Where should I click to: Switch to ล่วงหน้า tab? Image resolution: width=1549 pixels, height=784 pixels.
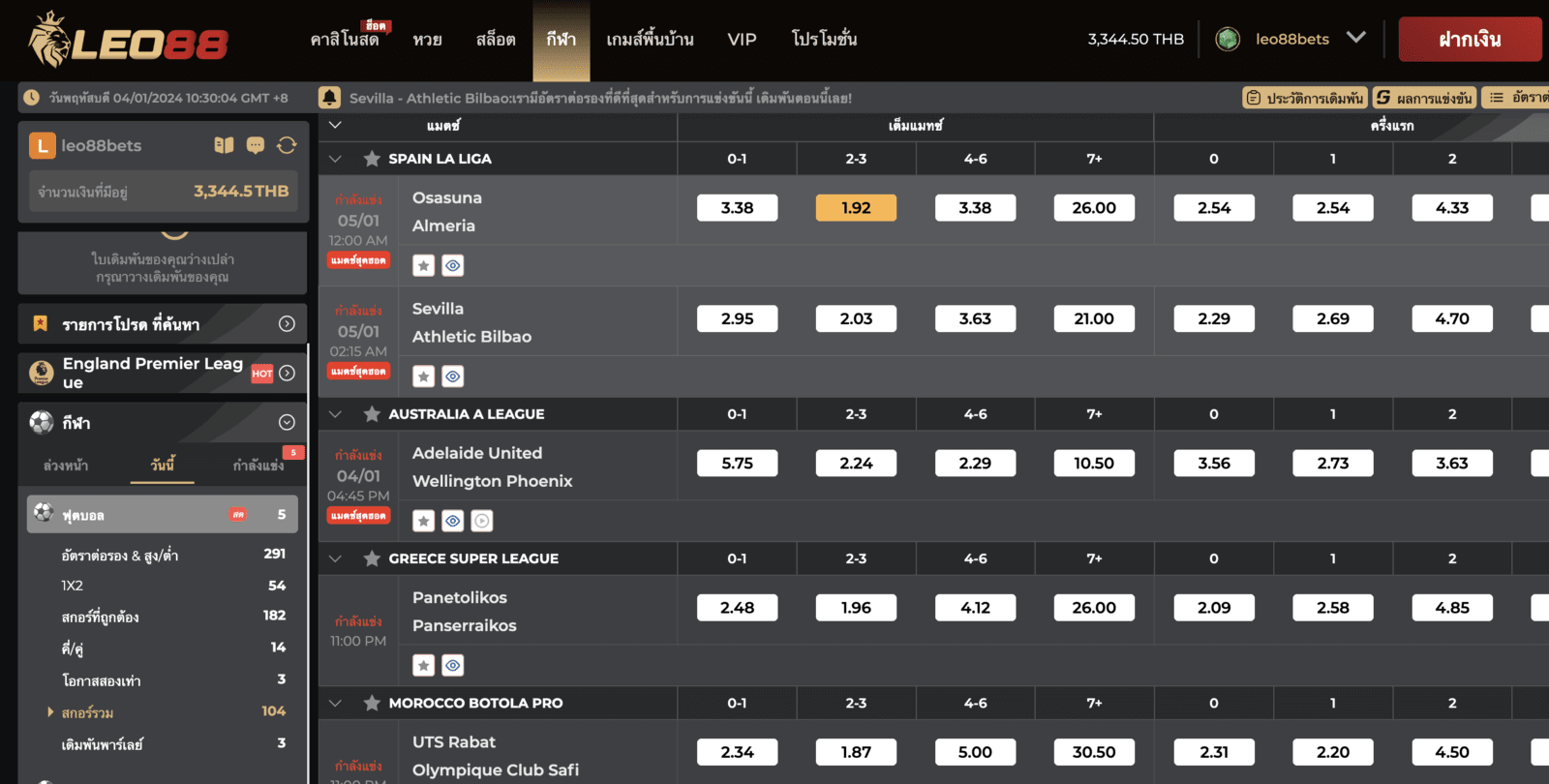pos(66,466)
